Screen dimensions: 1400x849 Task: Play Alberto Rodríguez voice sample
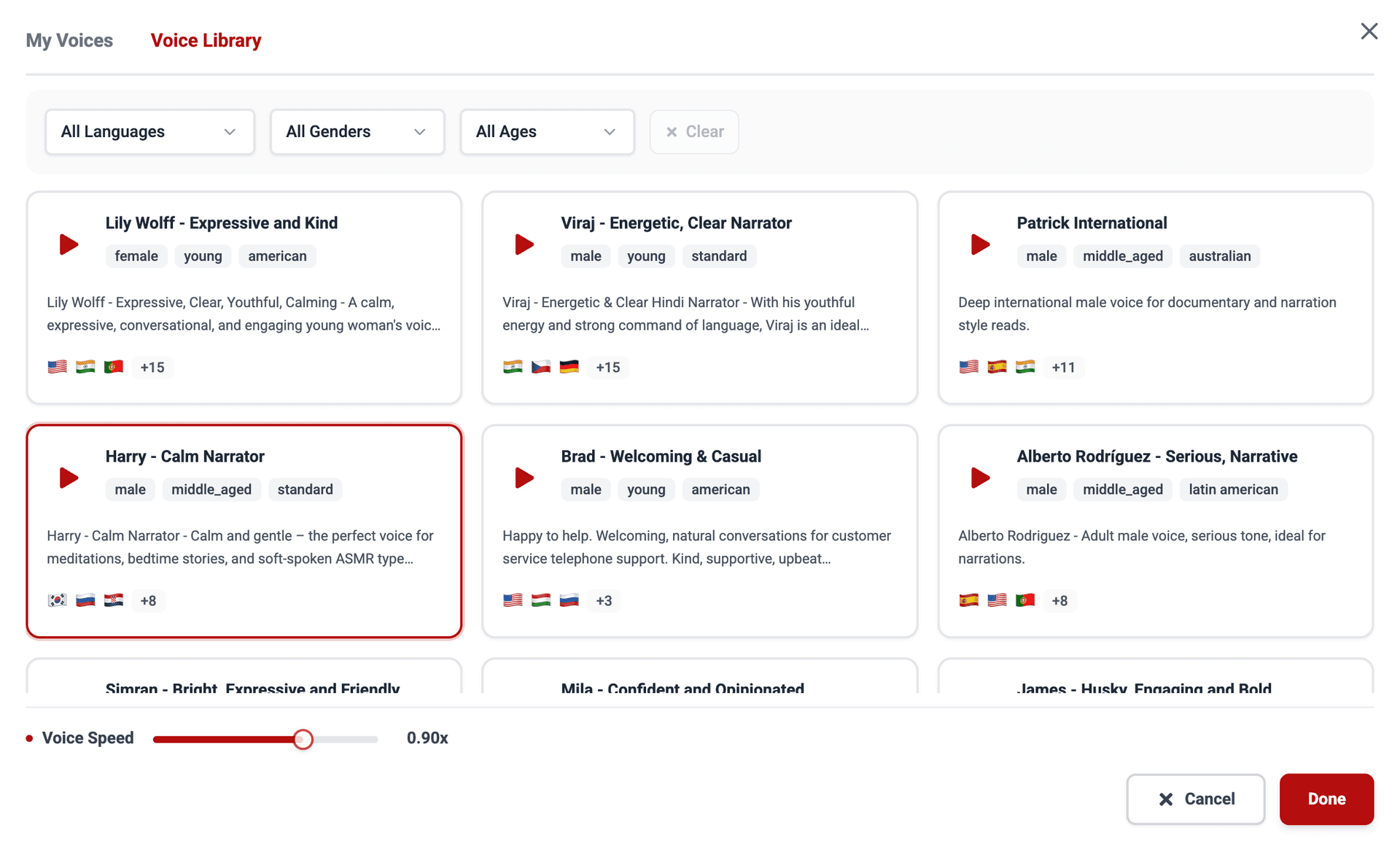(x=980, y=478)
